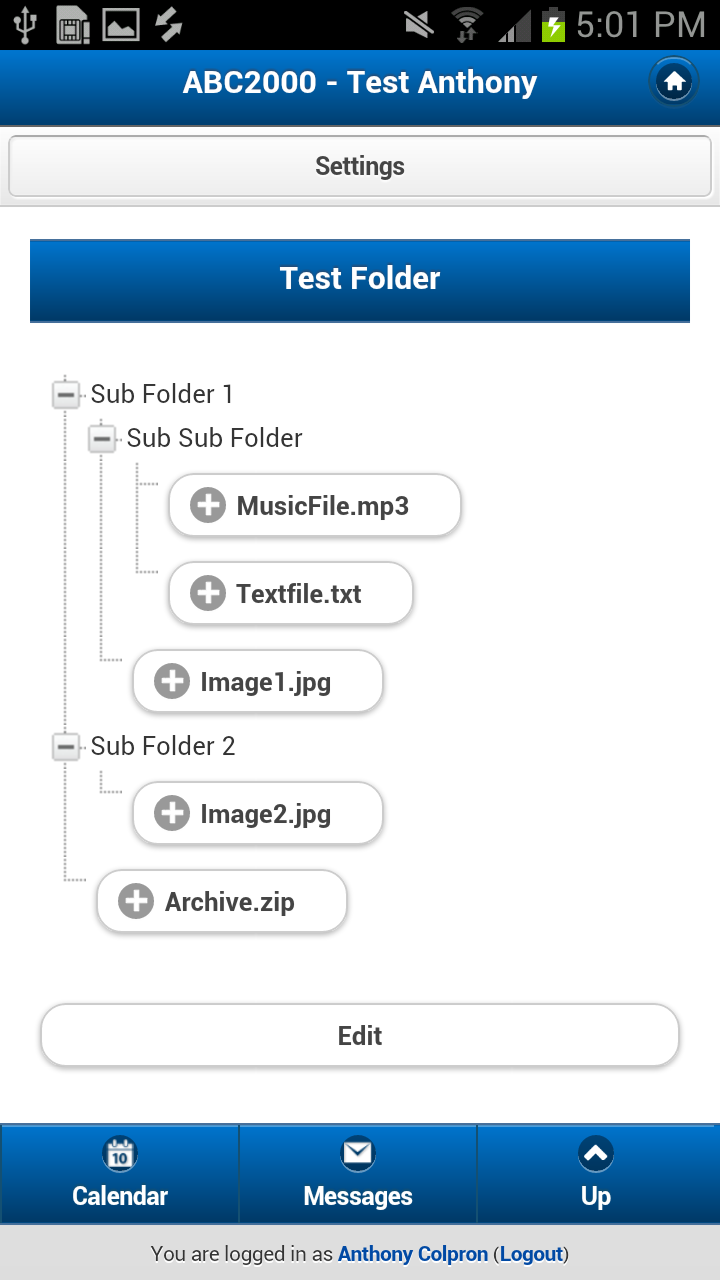Go Up using bottom navigation tab

coord(597,1174)
